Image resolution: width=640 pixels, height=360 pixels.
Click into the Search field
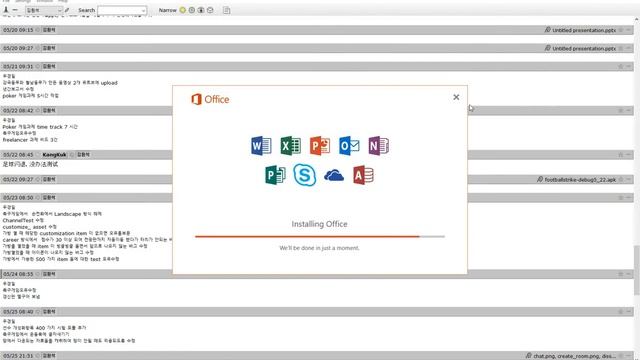(x=120, y=10)
